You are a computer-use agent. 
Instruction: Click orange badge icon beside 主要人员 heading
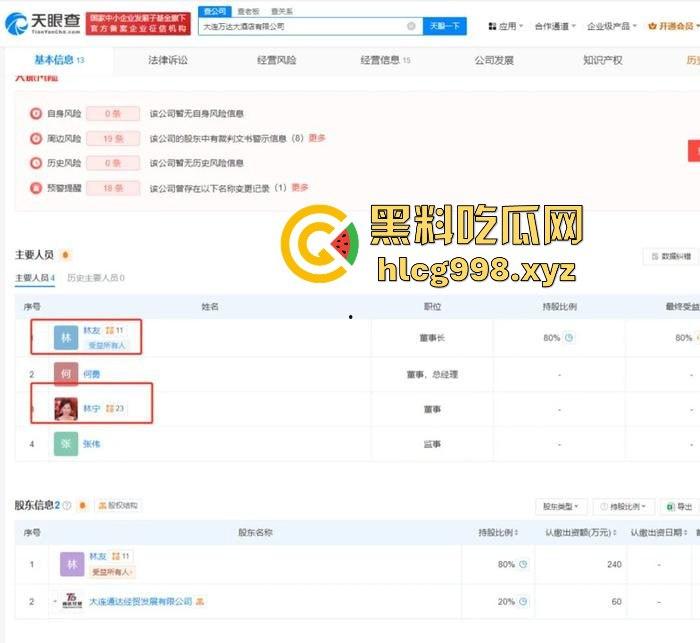pyautogui.click(x=66, y=255)
